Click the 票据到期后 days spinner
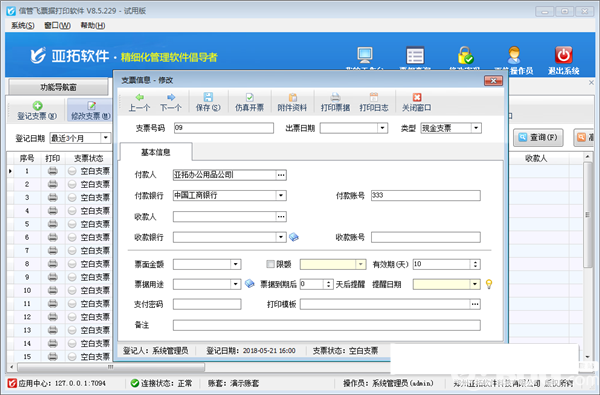Viewport: 600px width, 395px height. click(x=328, y=284)
